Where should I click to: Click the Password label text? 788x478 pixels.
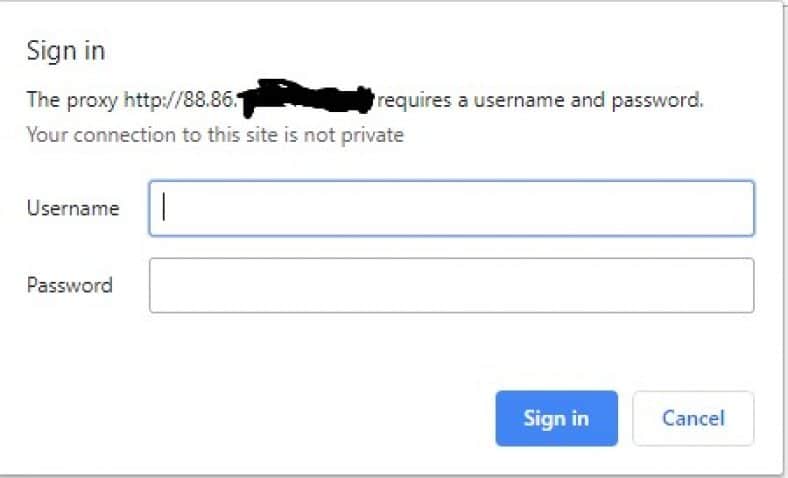click(70, 285)
